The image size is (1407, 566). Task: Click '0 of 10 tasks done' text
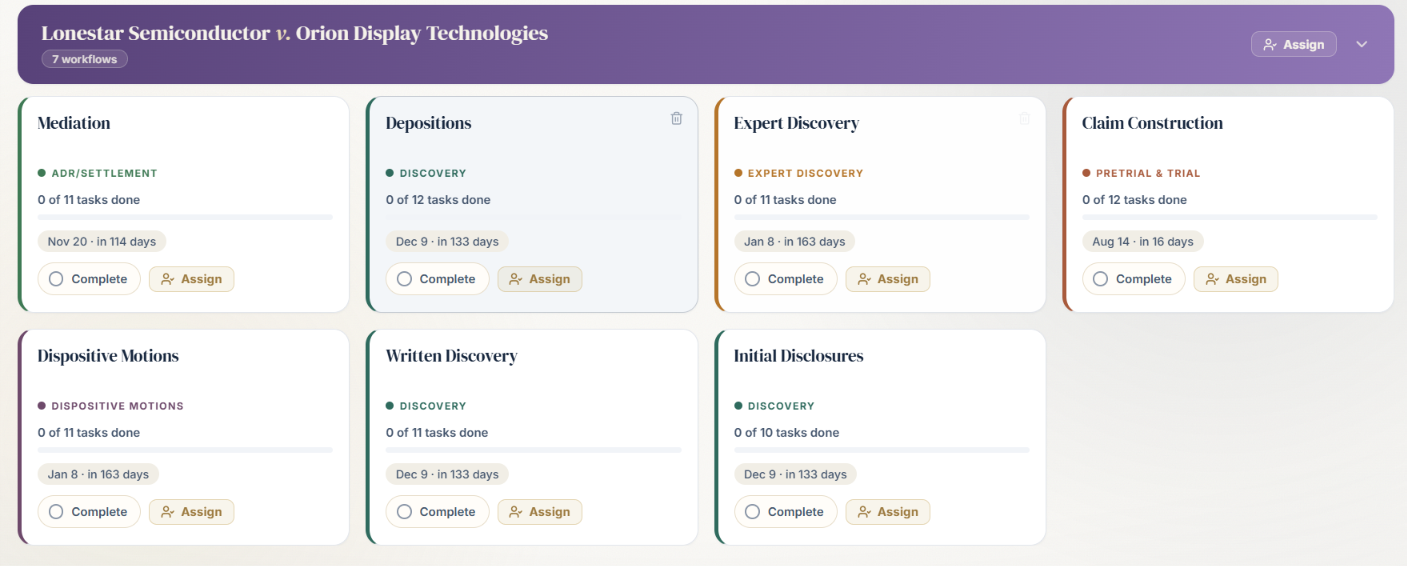(x=786, y=433)
